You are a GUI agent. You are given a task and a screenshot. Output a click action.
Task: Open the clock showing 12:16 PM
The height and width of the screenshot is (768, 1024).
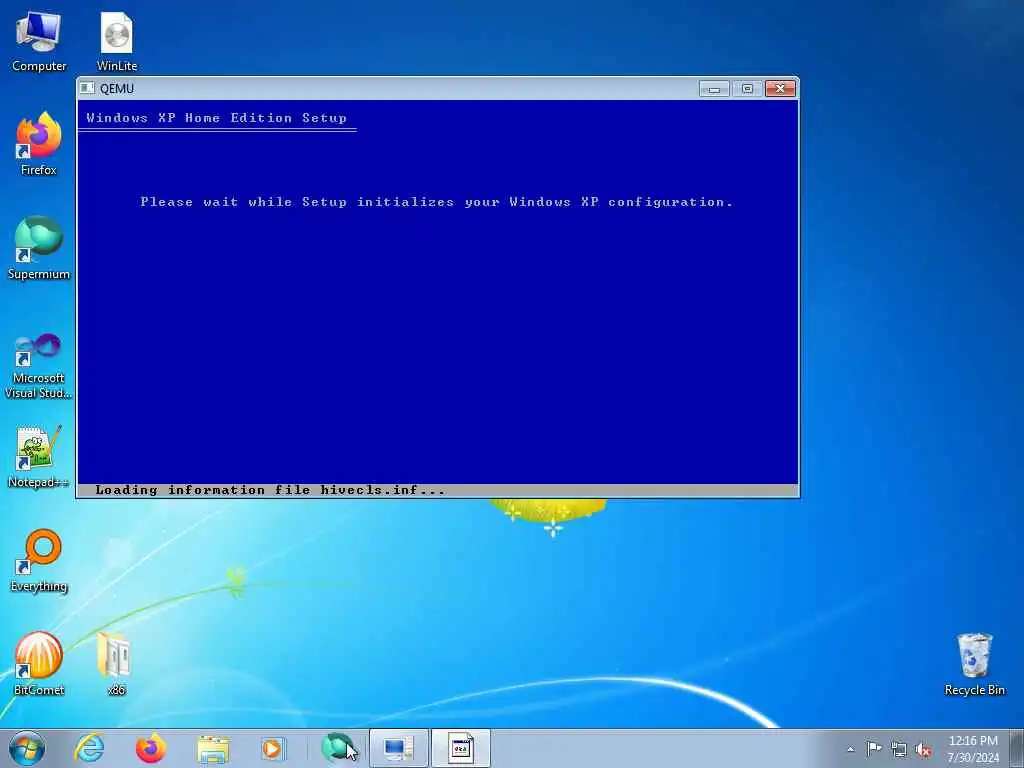tap(973, 748)
